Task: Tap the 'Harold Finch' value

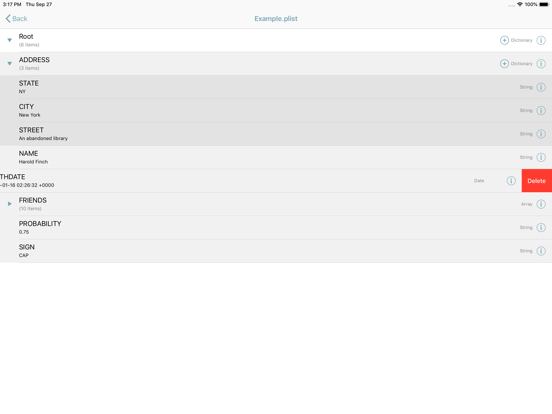Action: point(33,162)
